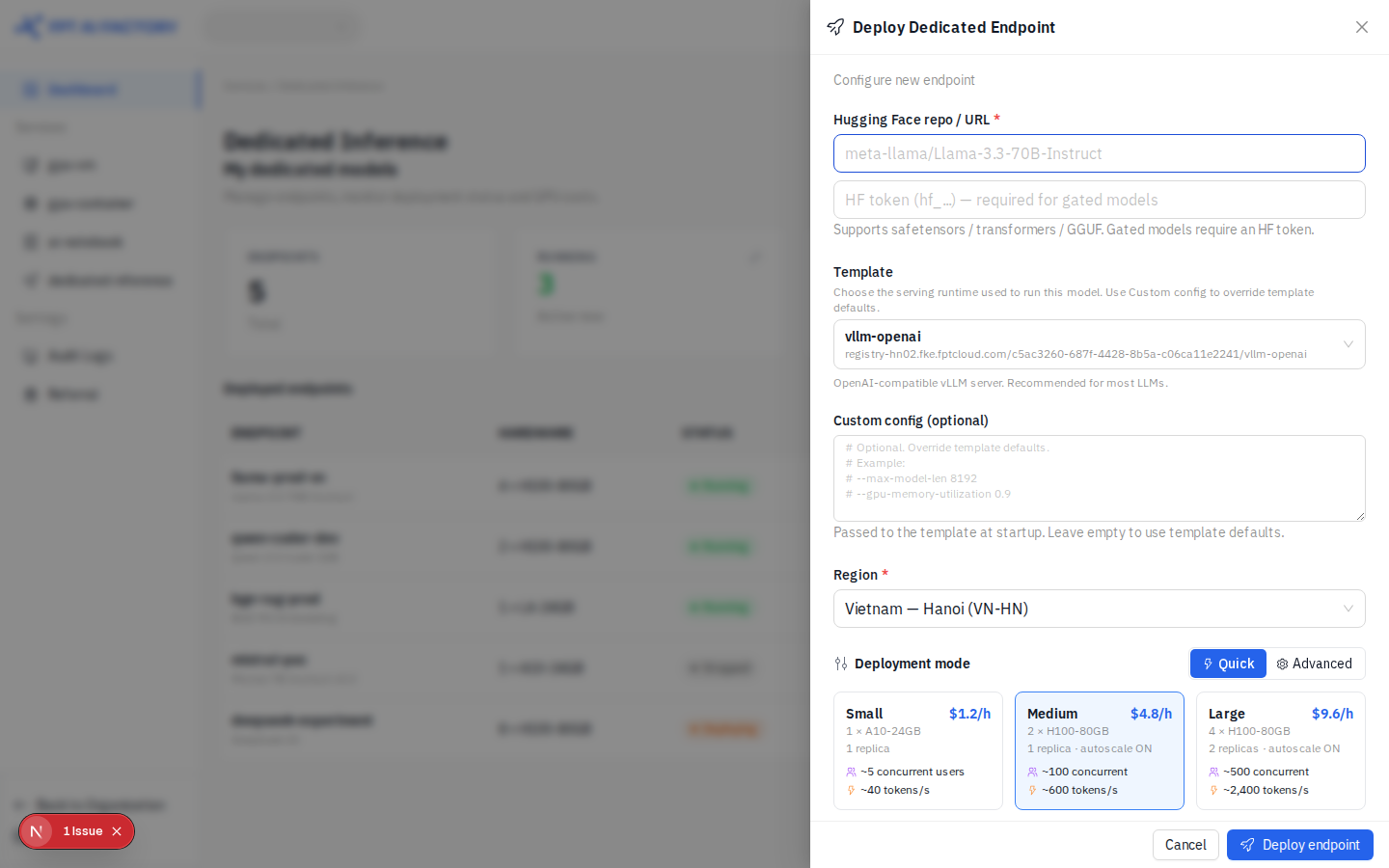This screenshot has width=1389, height=868.
Task: Click the bolt icon beside ~600 tokens/s
Action: pos(1032,790)
